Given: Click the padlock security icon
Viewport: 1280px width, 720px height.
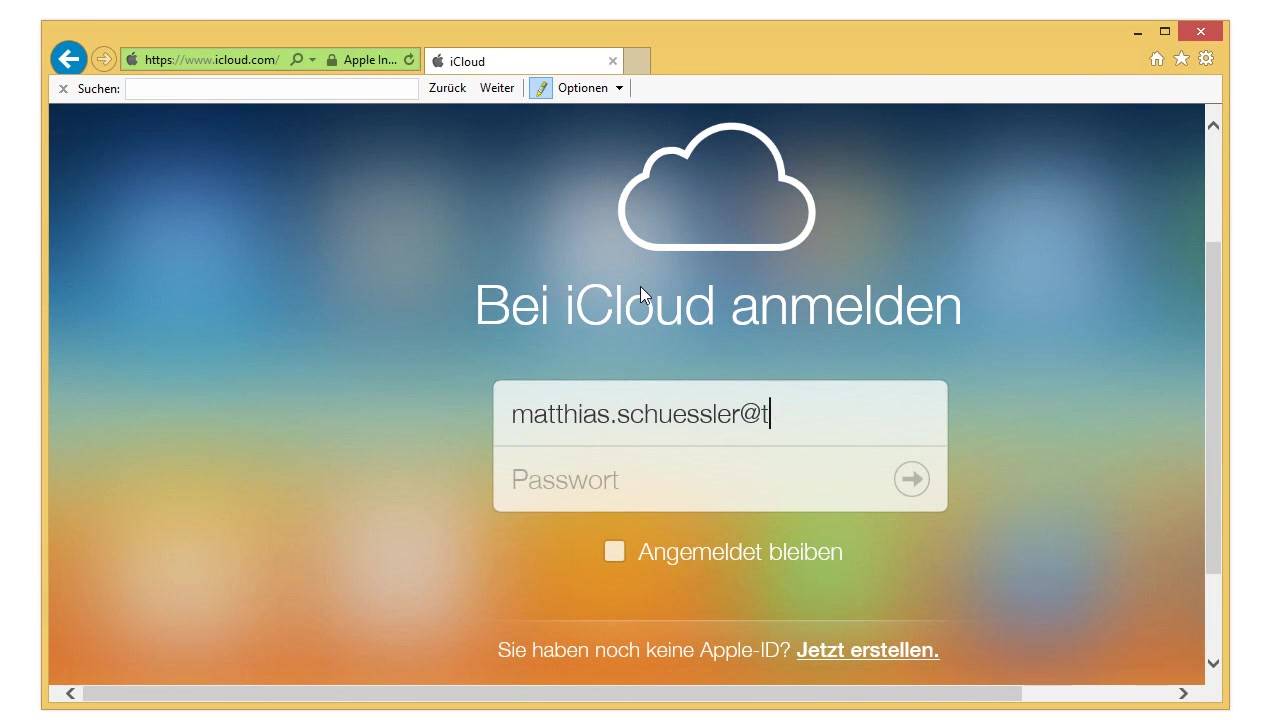Looking at the screenshot, I should (332, 60).
